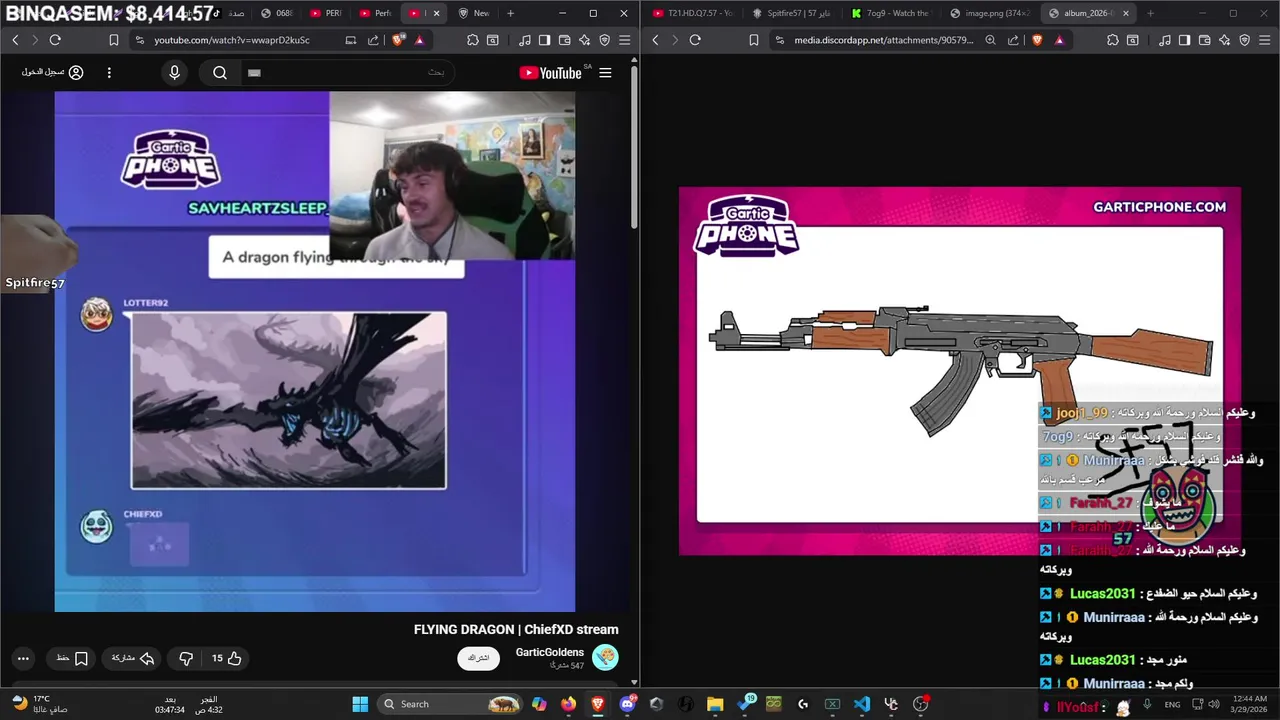Switch to the 'New' tab in left browser

474,13
